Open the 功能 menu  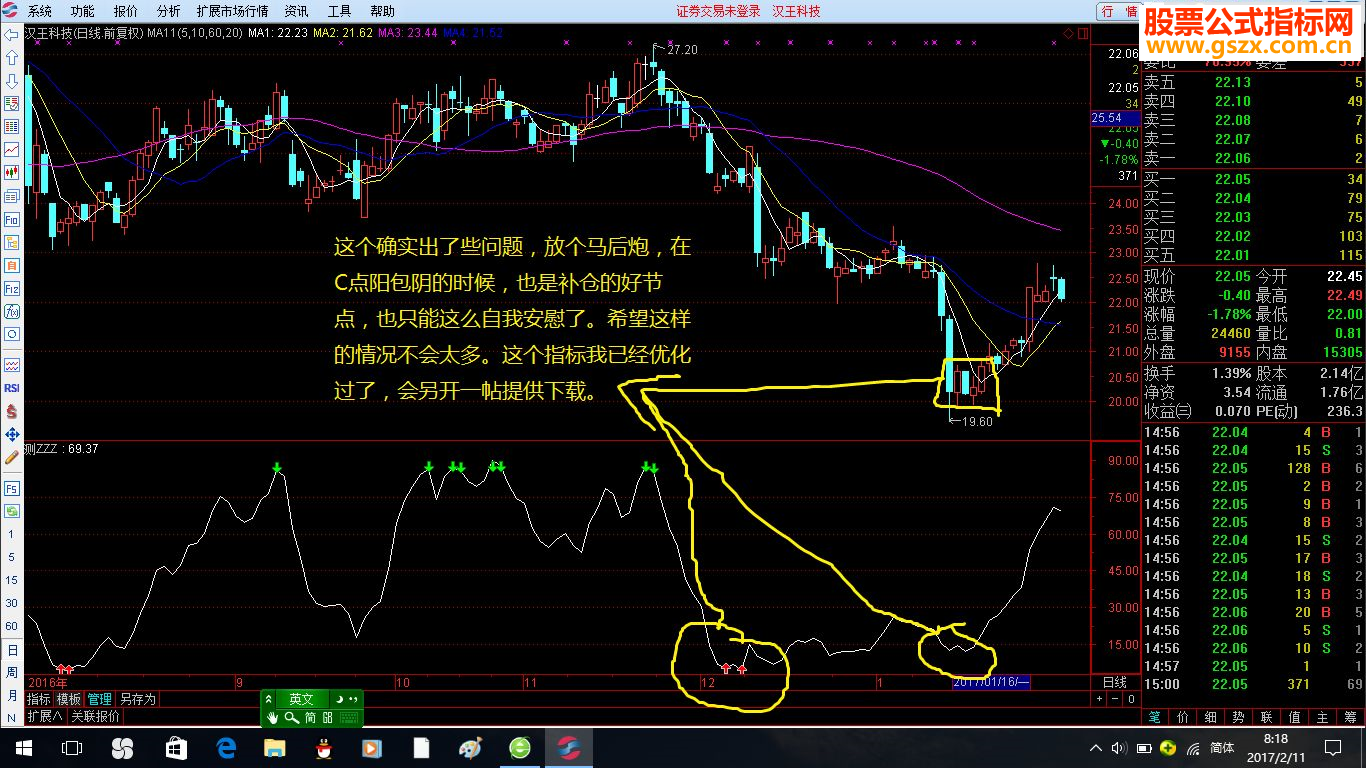[82, 11]
